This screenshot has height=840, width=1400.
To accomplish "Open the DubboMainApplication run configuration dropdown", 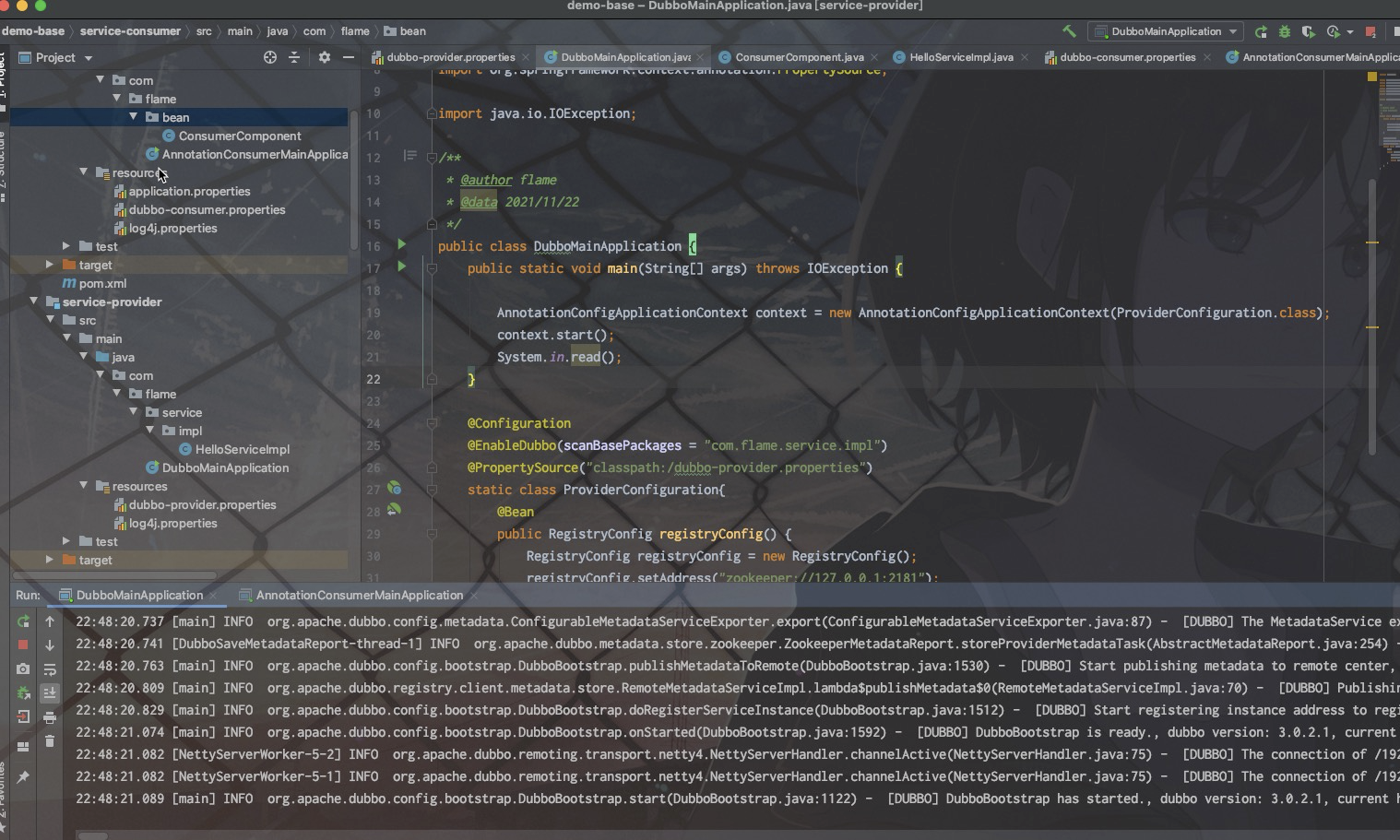I will 1166,31.
